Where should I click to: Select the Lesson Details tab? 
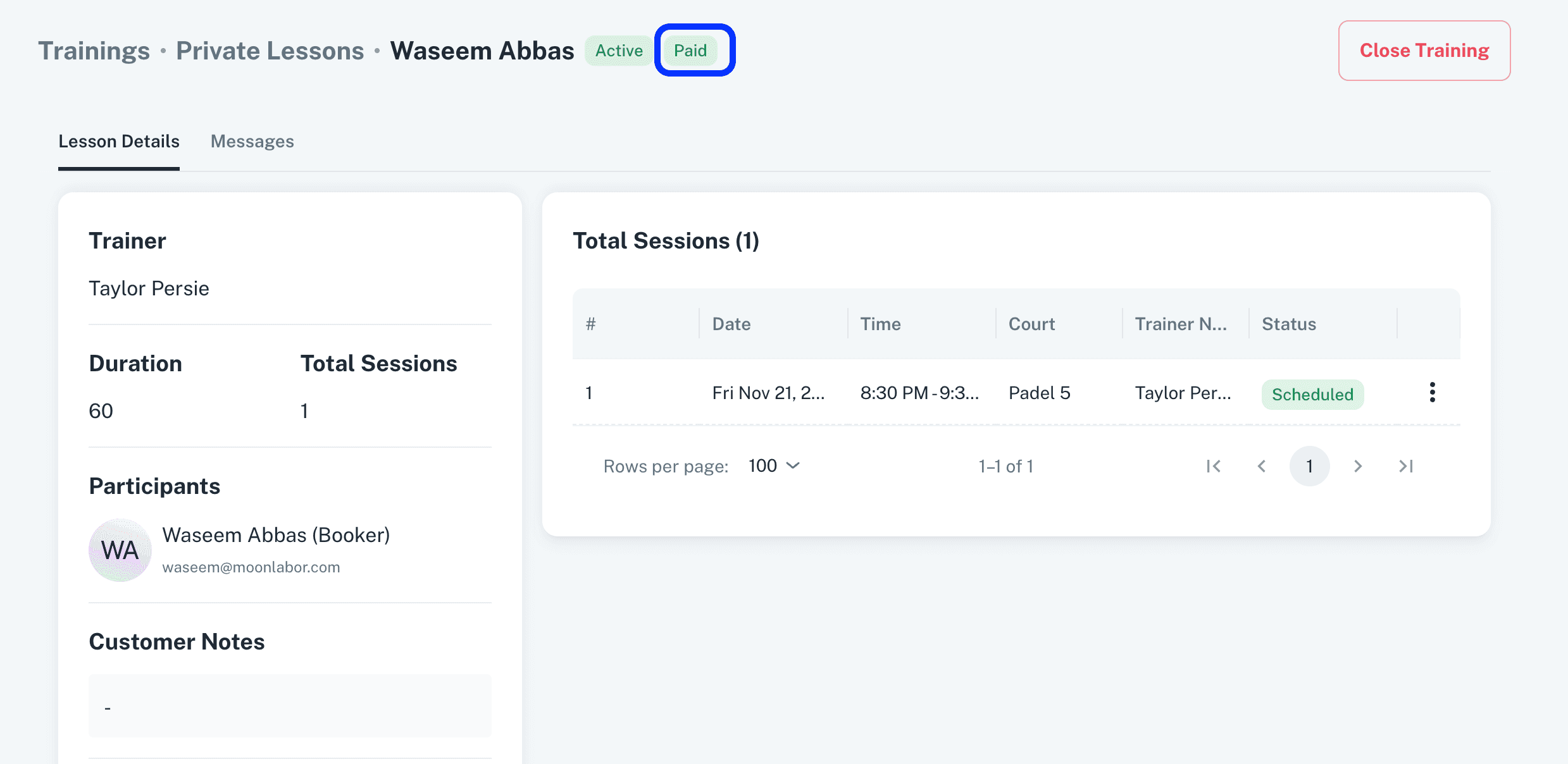pyautogui.click(x=119, y=142)
